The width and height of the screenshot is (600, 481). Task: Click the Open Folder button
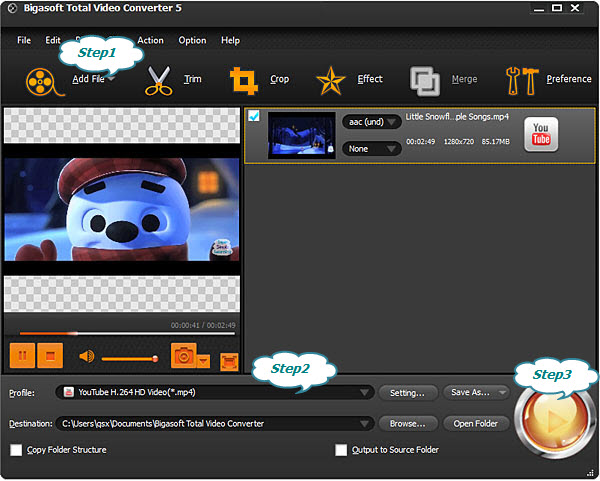[476, 424]
